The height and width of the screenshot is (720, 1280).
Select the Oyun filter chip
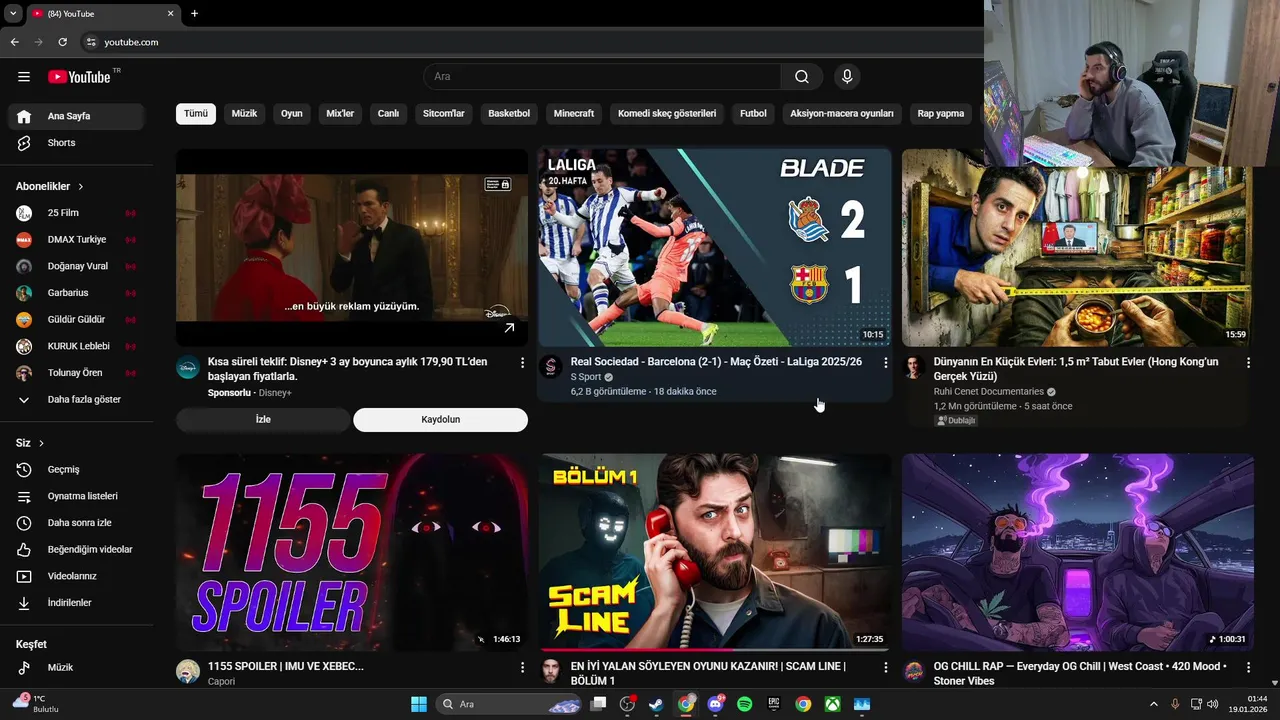click(x=291, y=114)
